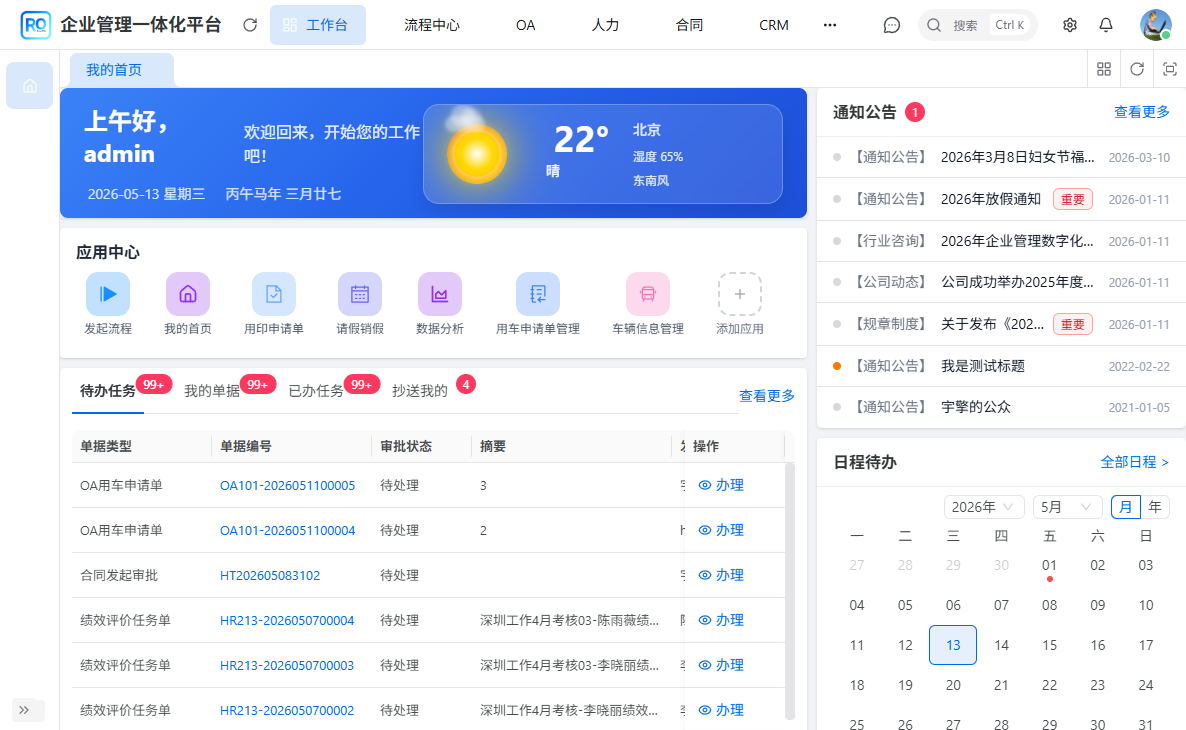Refresh the platform via header reload icon
The height and width of the screenshot is (730, 1186).
(x=250, y=25)
